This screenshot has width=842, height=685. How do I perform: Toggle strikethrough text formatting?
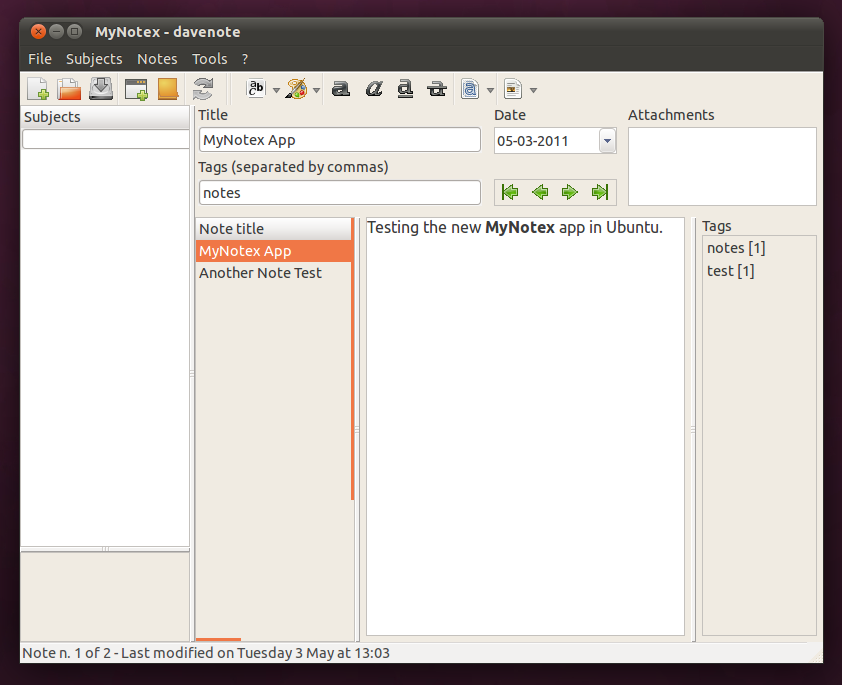437,89
